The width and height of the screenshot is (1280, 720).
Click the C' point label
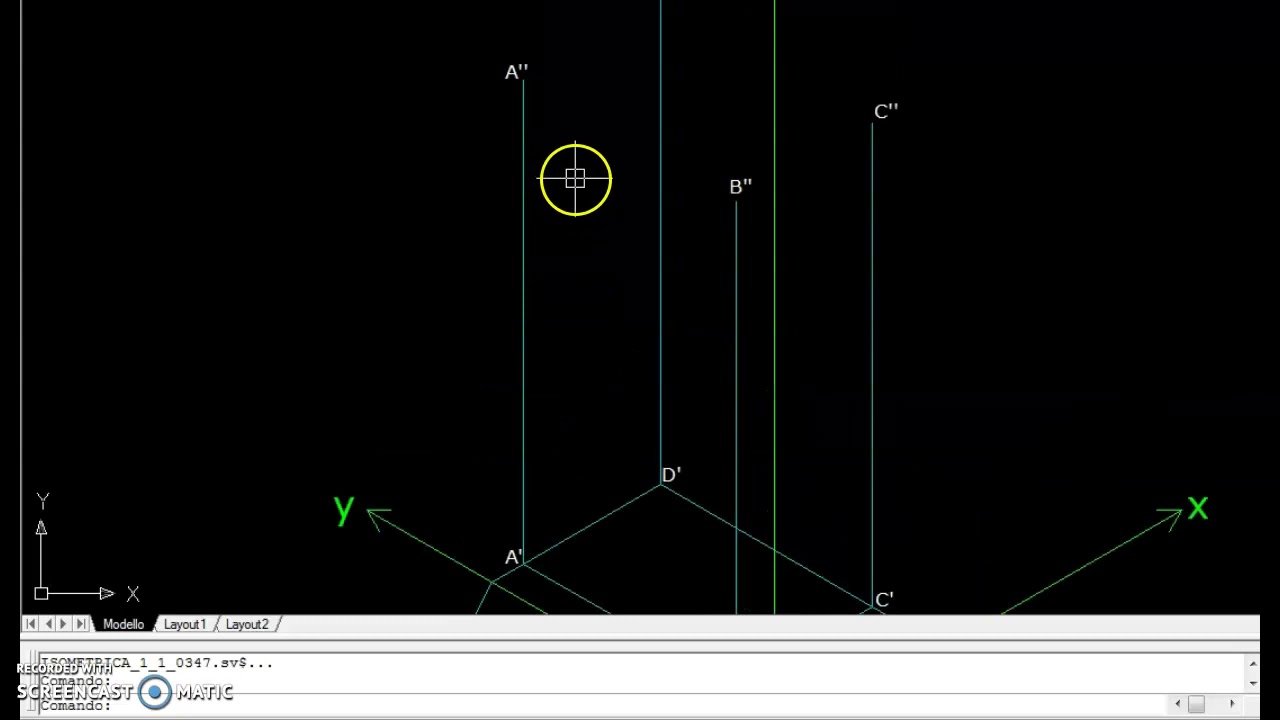tap(884, 600)
